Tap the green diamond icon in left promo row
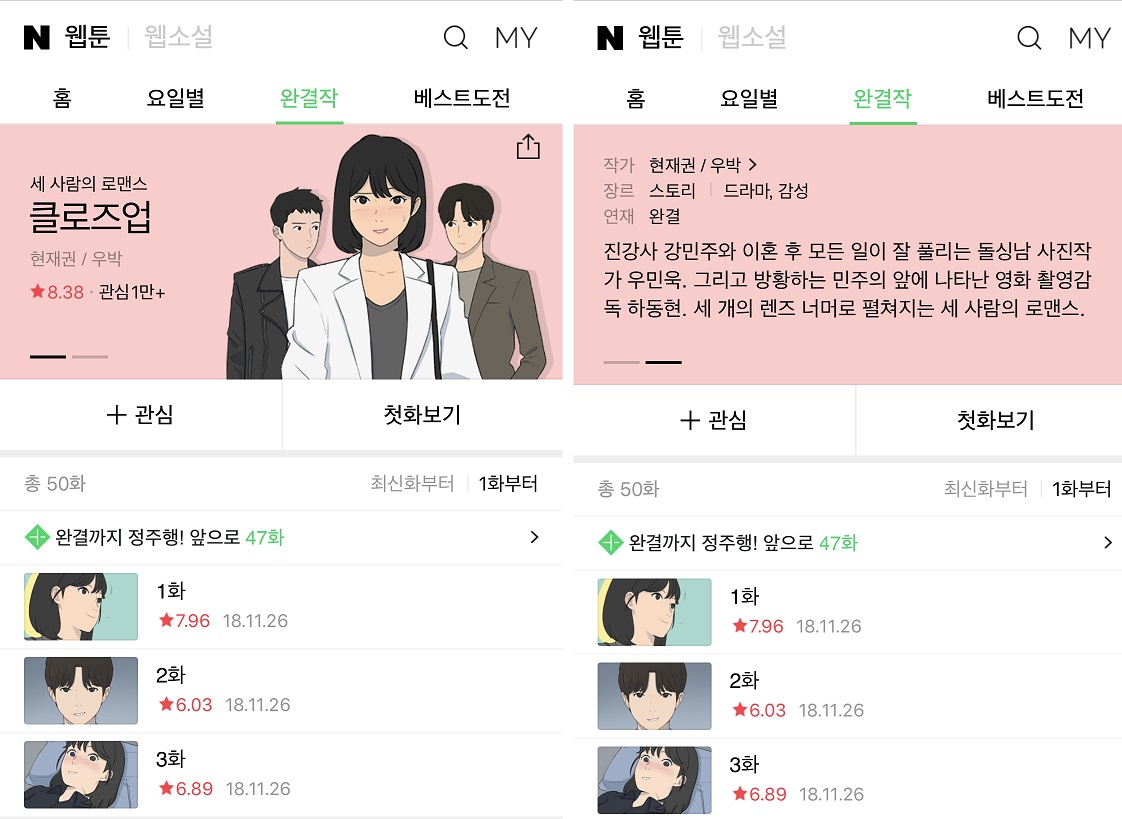 point(37,537)
